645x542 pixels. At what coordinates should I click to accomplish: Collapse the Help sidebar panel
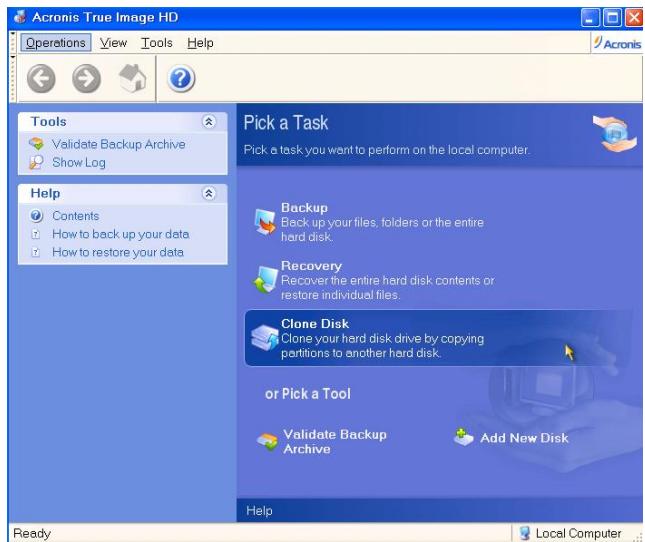coord(209,193)
